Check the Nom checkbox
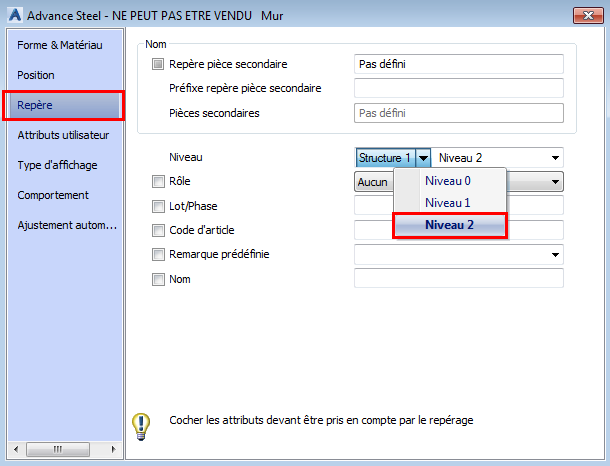 [158, 279]
